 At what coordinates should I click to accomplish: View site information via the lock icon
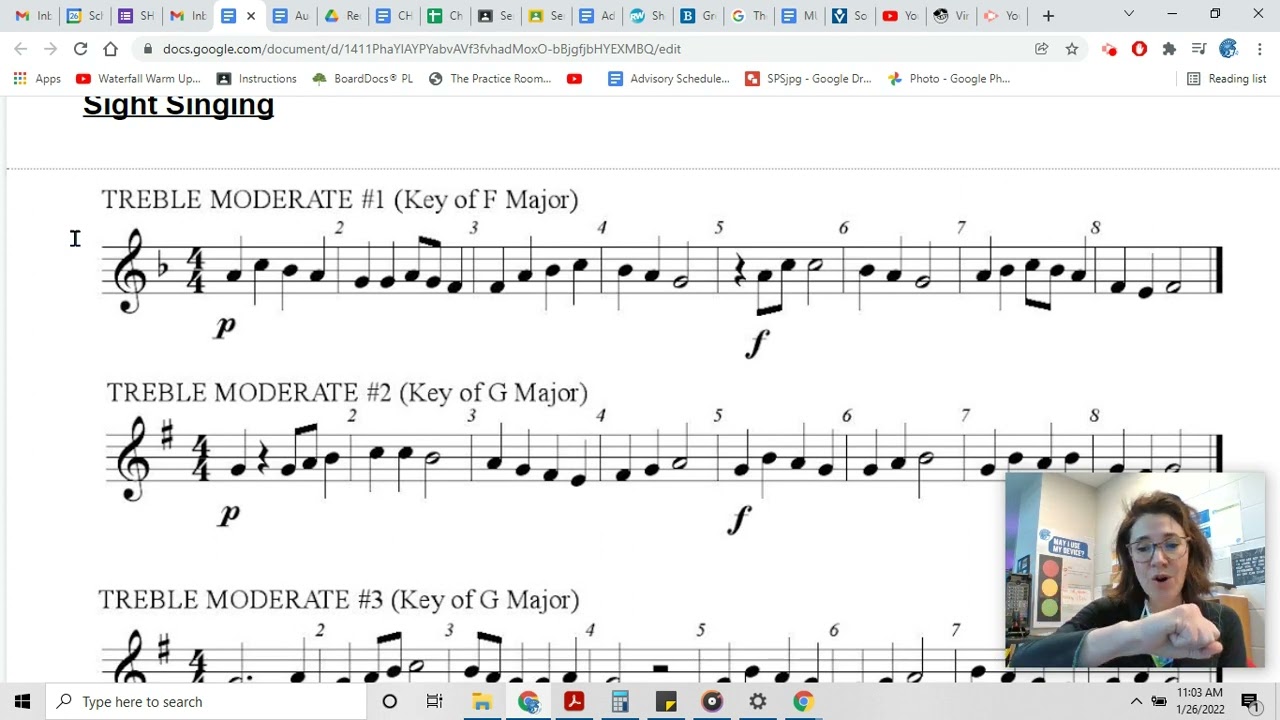coord(147,48)
